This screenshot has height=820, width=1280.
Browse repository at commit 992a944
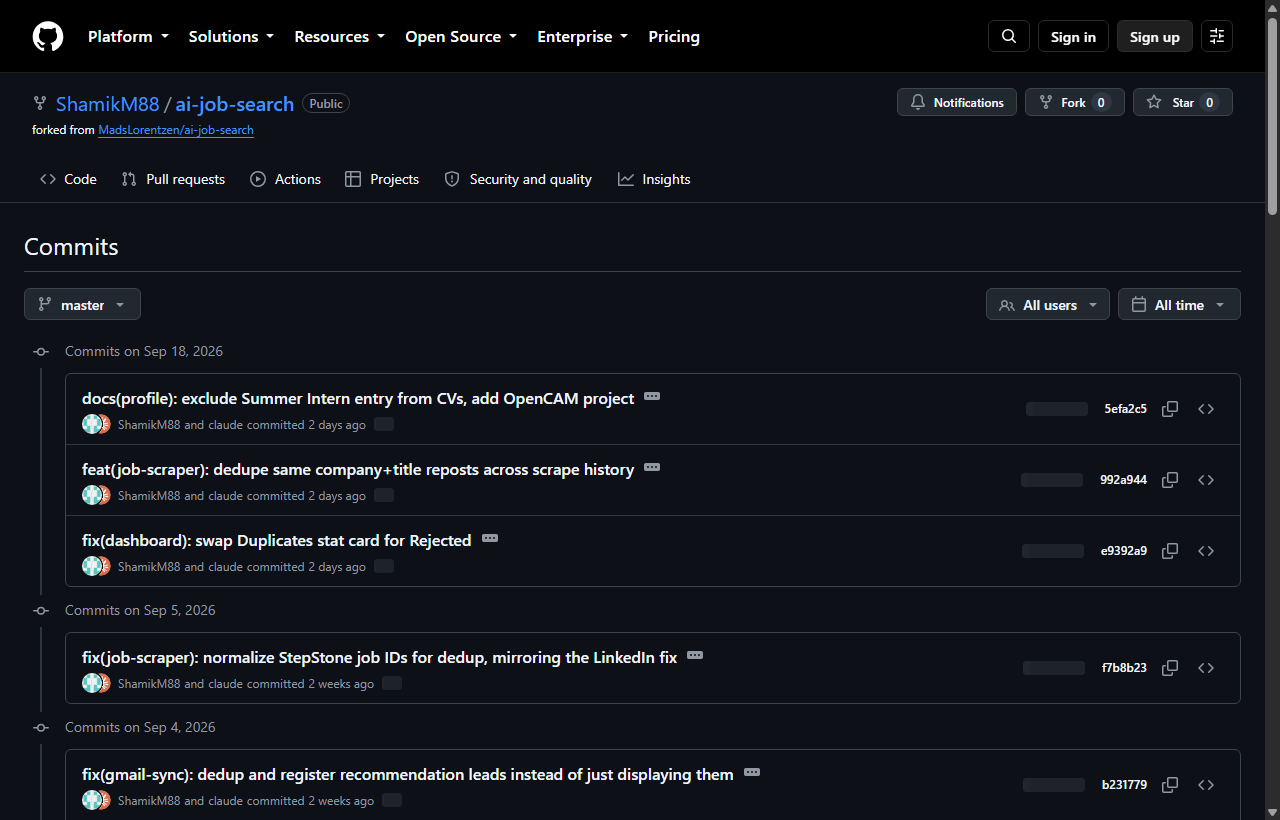1206,480
